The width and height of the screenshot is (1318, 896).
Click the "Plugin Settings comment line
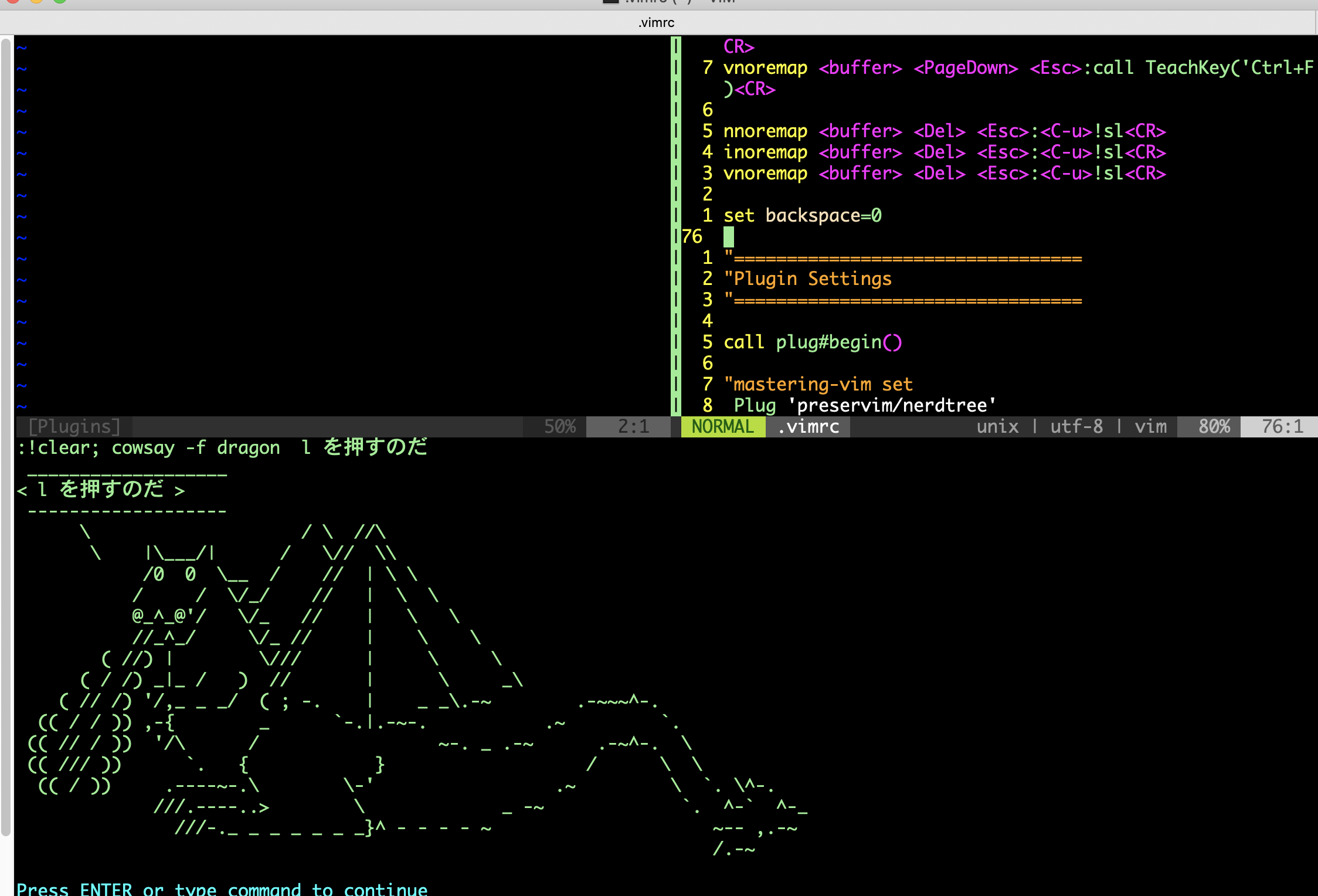[807, 279]
